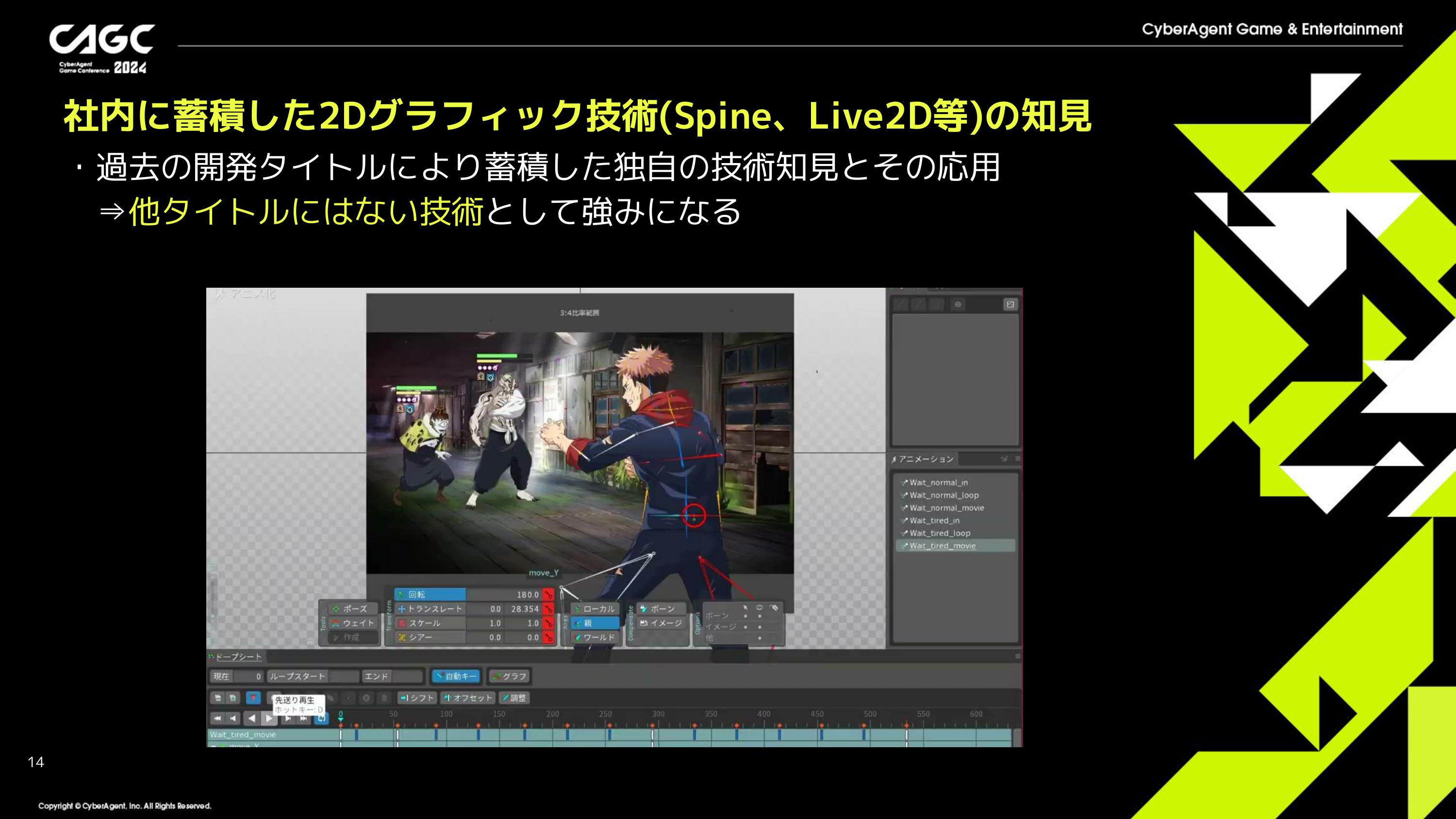This screenshot has height=819, width=1456.
Task: Select the ポーズ (Pose) tool
Action: pyautogui.click(x=353, y=609)
